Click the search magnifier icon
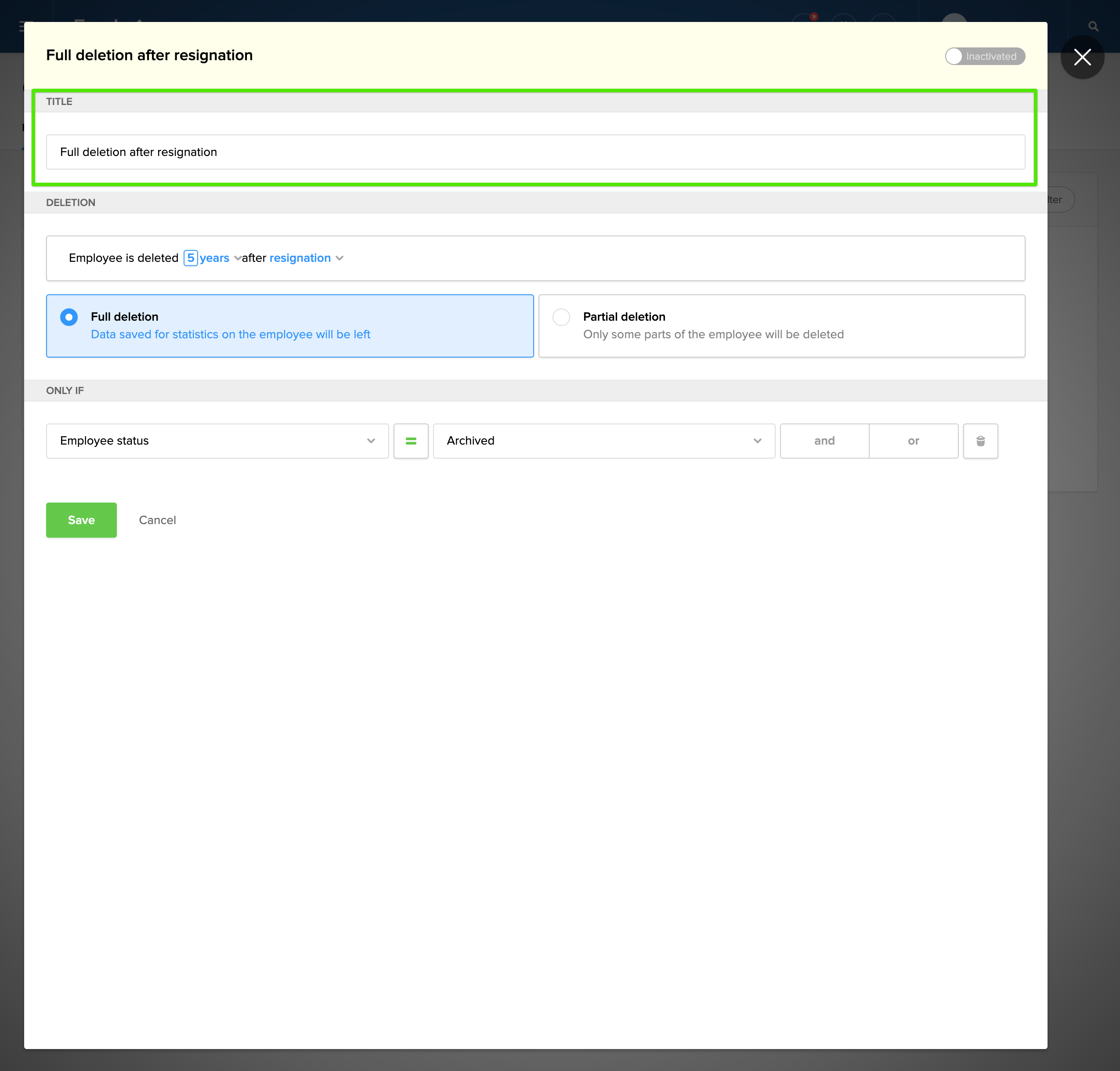 coord(1093,26)
